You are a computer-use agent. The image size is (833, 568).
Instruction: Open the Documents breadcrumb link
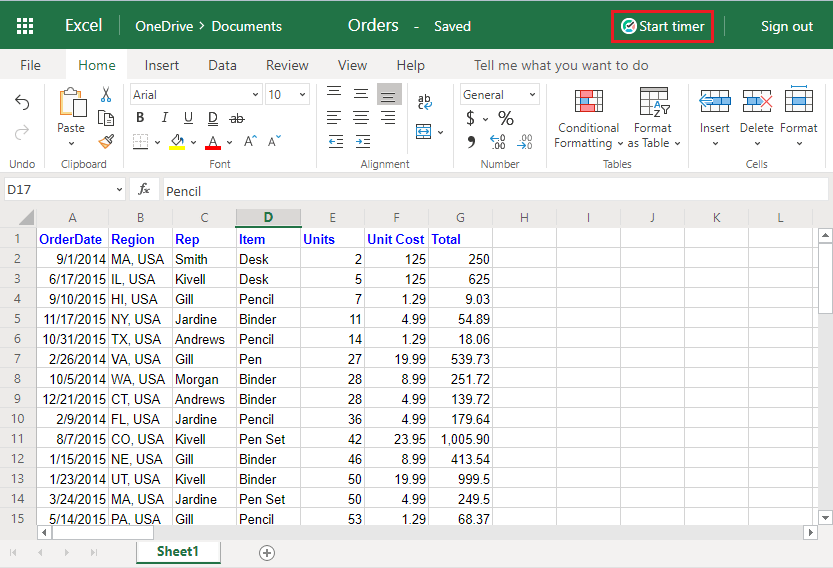point(246,27)
